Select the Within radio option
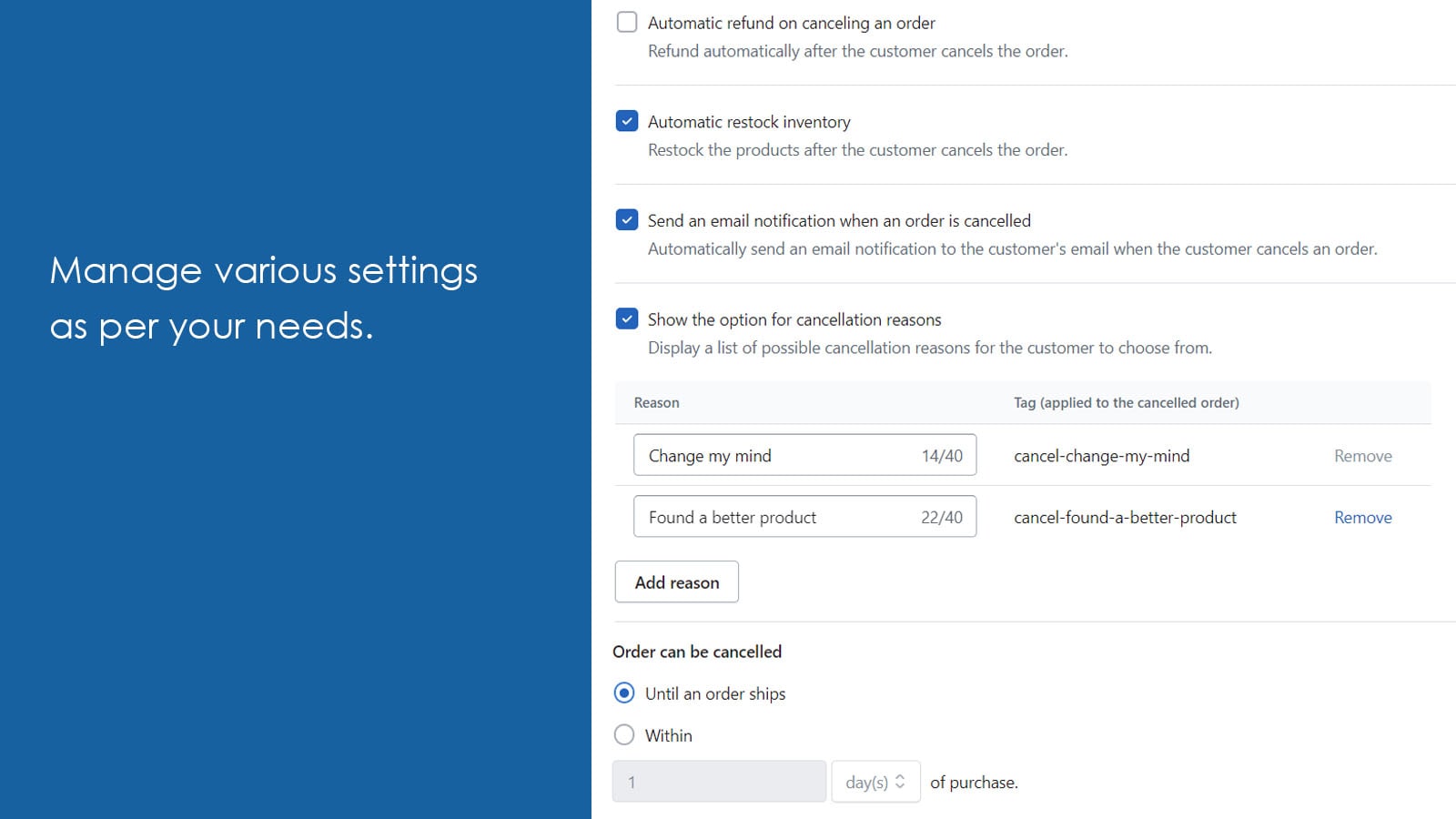Screen dimensions: 1456x819 [624, 735]
